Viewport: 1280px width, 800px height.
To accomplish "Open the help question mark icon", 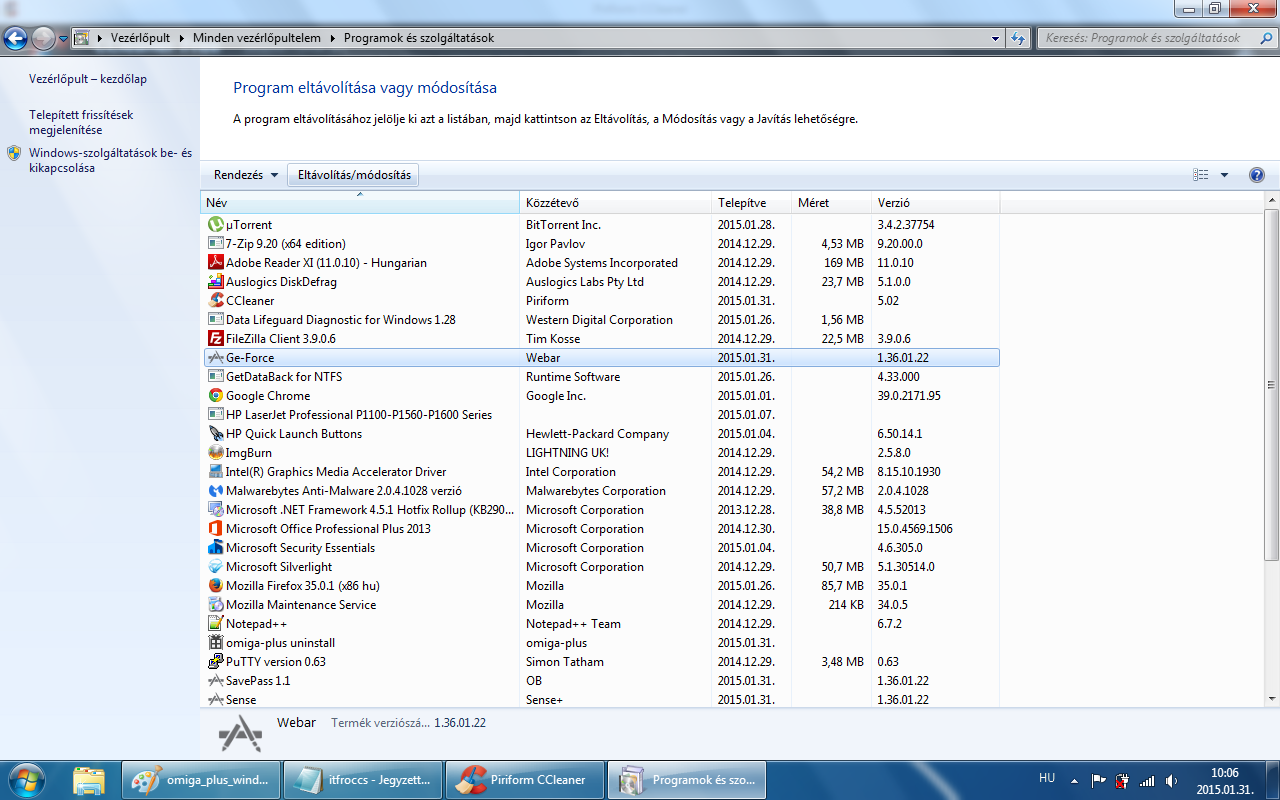I will 1257,175.
